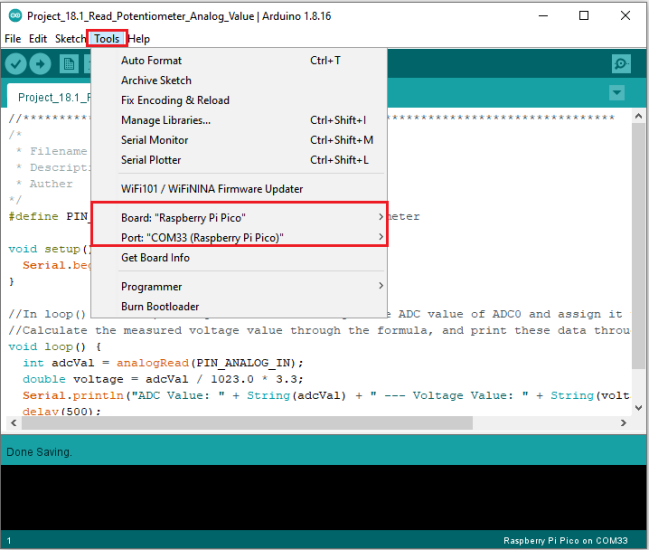Screen dimensions: 650x550
Task: Choose Burn Bootloader
Action: pyautogui.click(x=239, y=306)
